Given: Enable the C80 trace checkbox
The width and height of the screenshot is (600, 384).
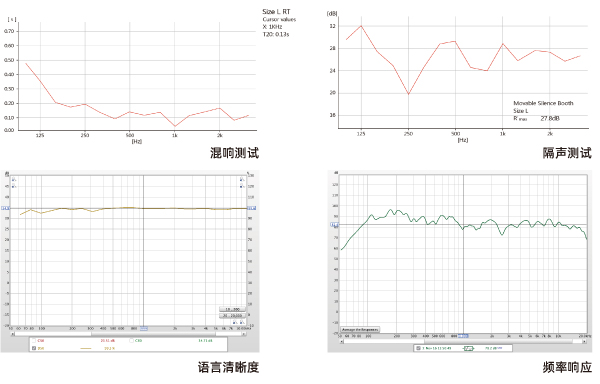Looking at the screenshot, I should click(x=131, y=340).
